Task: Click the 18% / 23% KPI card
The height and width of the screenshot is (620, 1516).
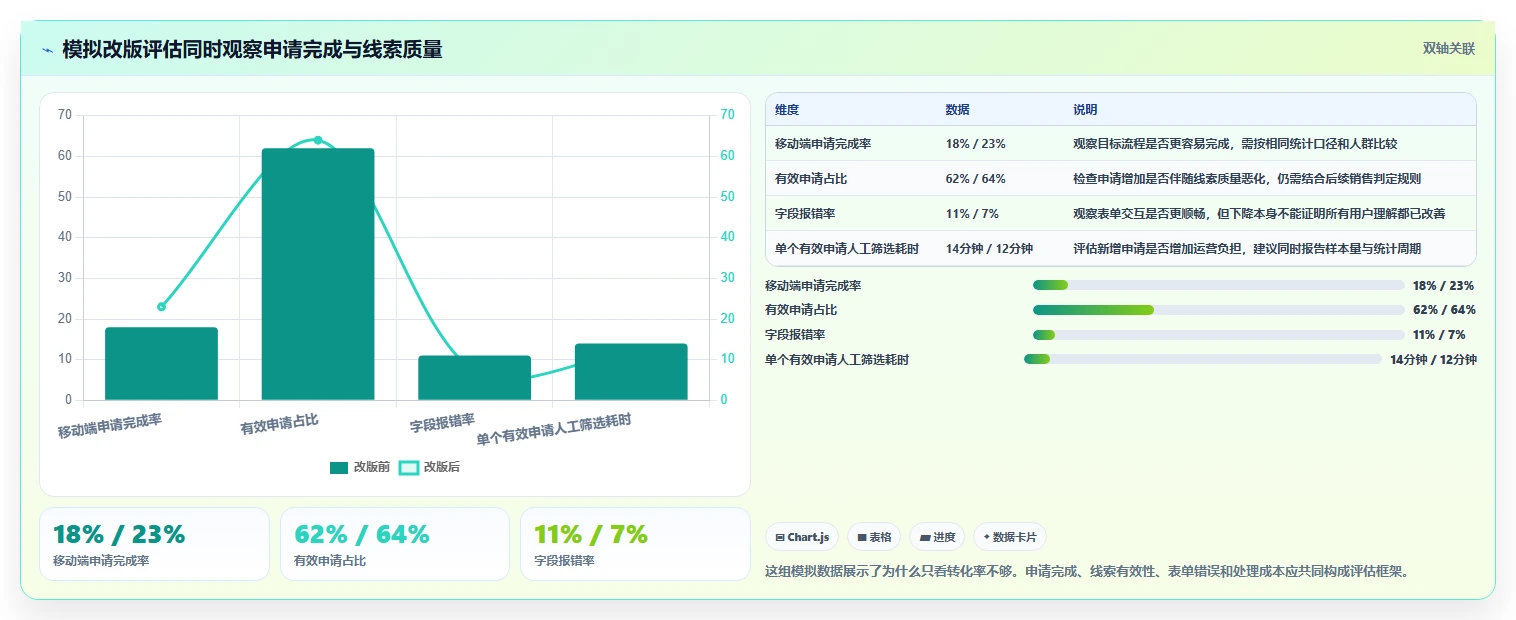Action: [x=154, y=544]
